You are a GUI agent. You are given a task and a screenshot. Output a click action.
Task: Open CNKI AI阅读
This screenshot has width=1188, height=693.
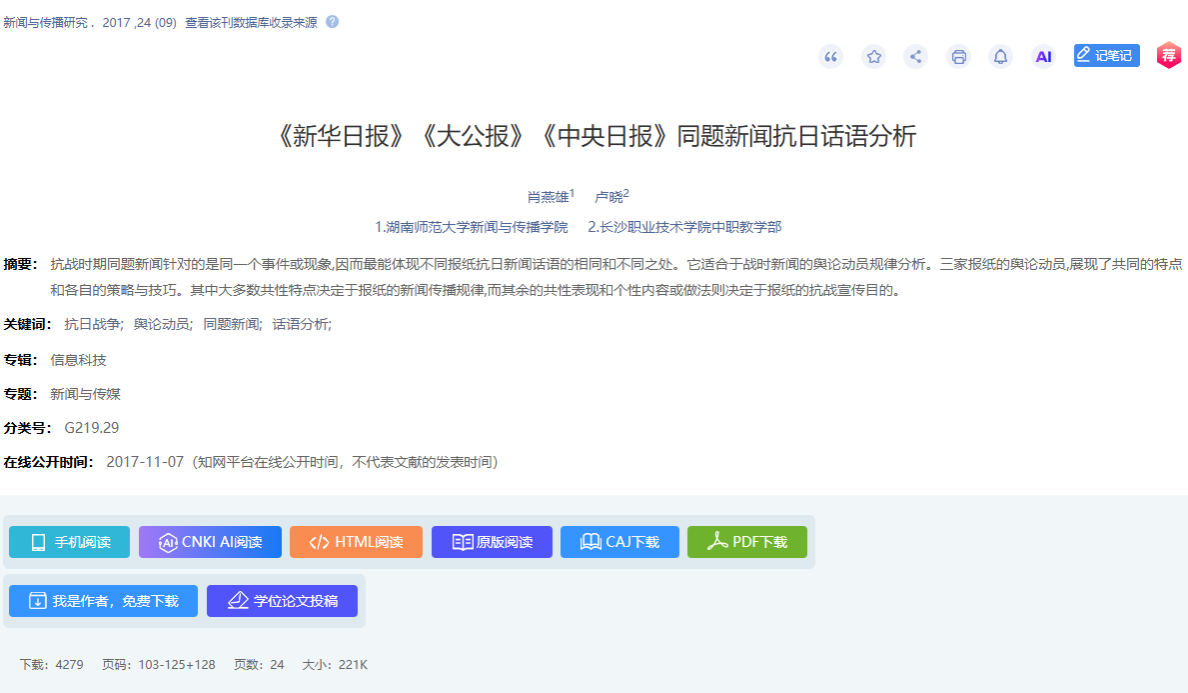click(x=210, y=542)
